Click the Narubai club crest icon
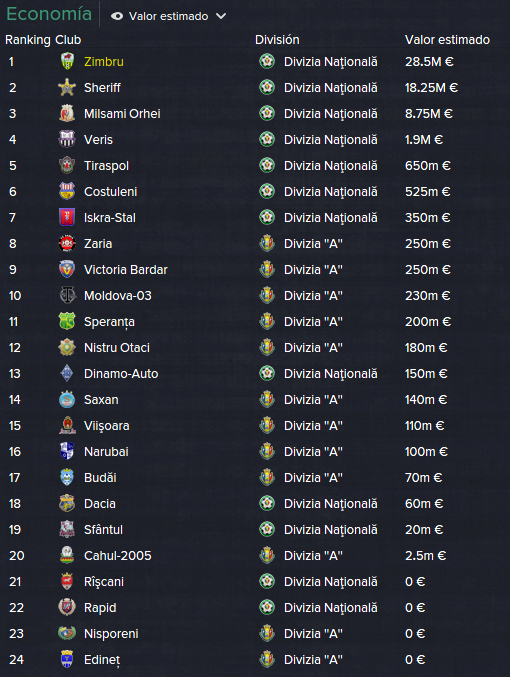 (x=67, y=451)
